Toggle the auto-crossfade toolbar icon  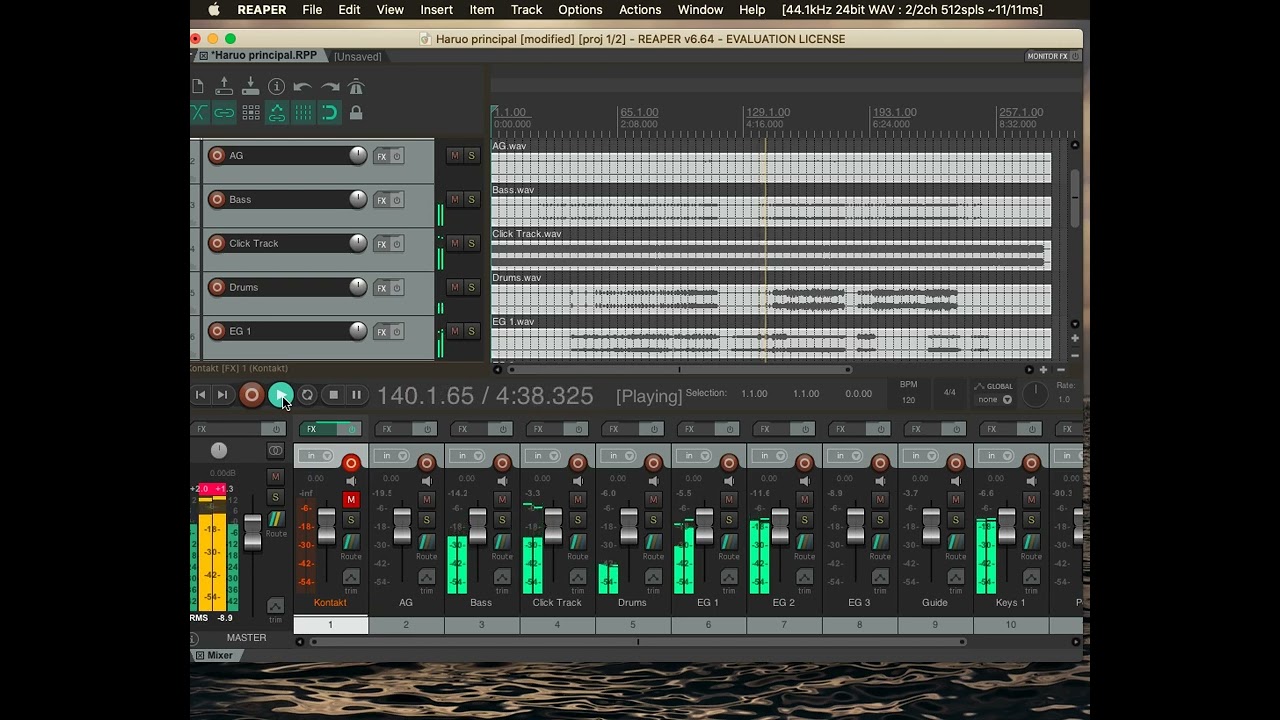coord(198,113)
